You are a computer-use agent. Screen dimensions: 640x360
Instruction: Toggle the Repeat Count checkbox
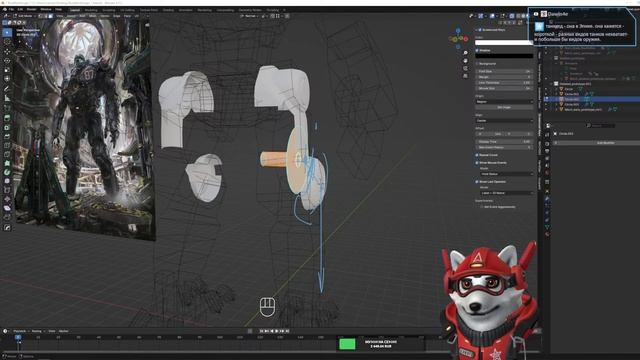pyautogui.click(x=477, y=155)
